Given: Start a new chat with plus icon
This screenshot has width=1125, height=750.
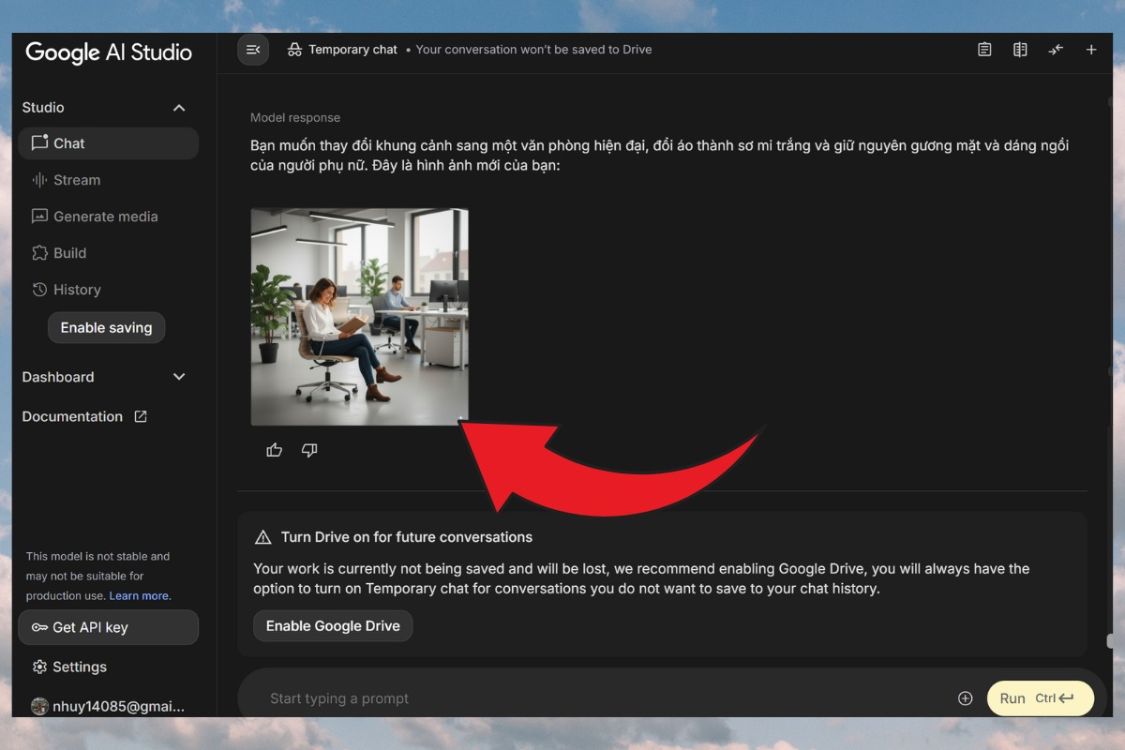Looking at the screenshot, I should pyautogui.click(x=1091, y=50).
